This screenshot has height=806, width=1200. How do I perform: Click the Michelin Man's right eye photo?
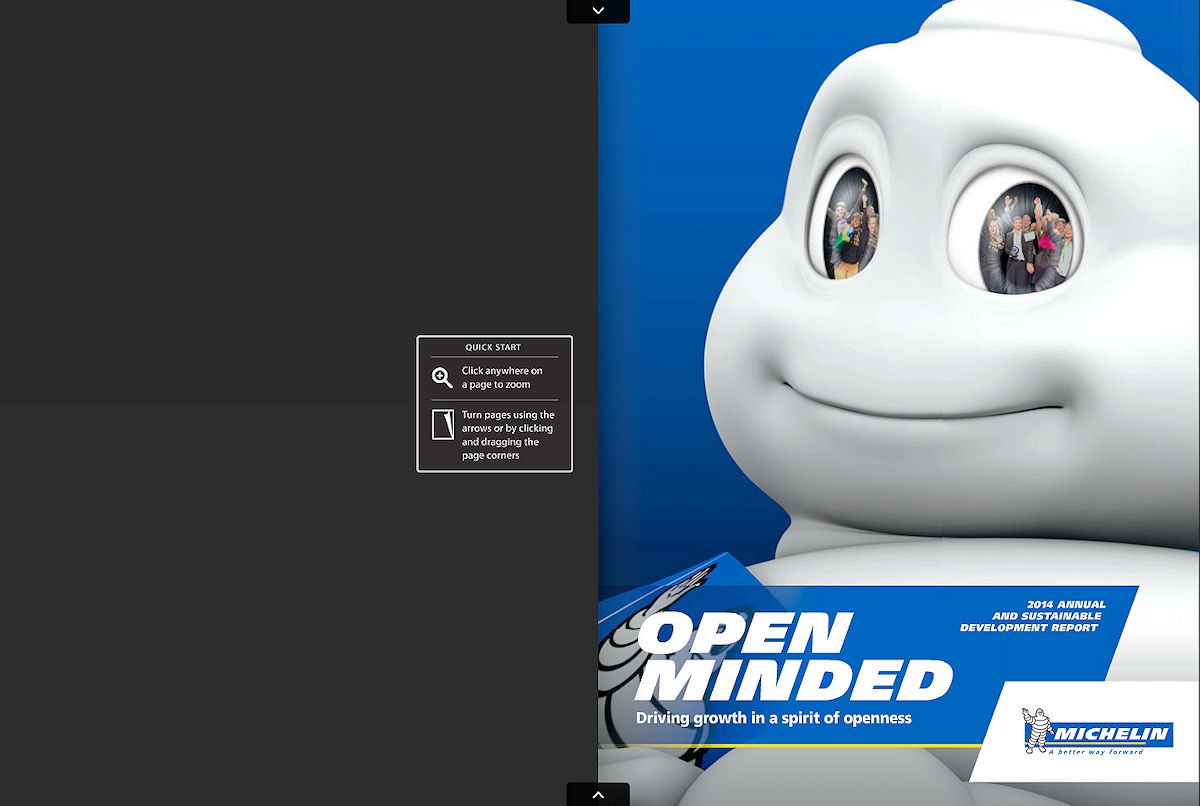point(1025,240)
